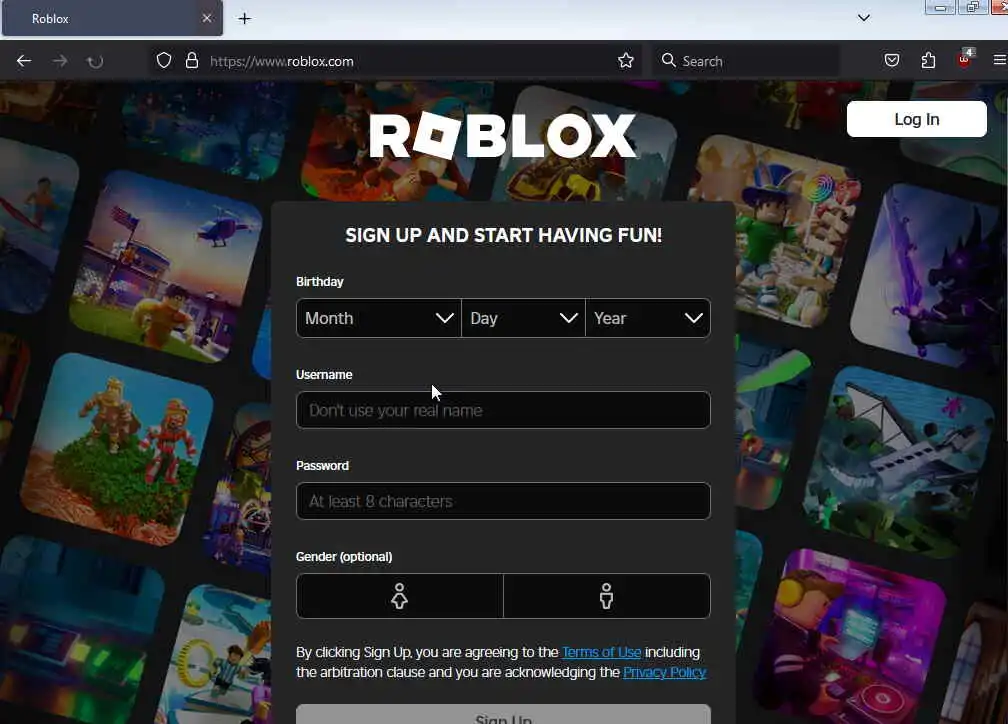Viewport: 1008px width, 724px height.
Task: Open the Day birthday dropdown
Action: click(523, 318)
